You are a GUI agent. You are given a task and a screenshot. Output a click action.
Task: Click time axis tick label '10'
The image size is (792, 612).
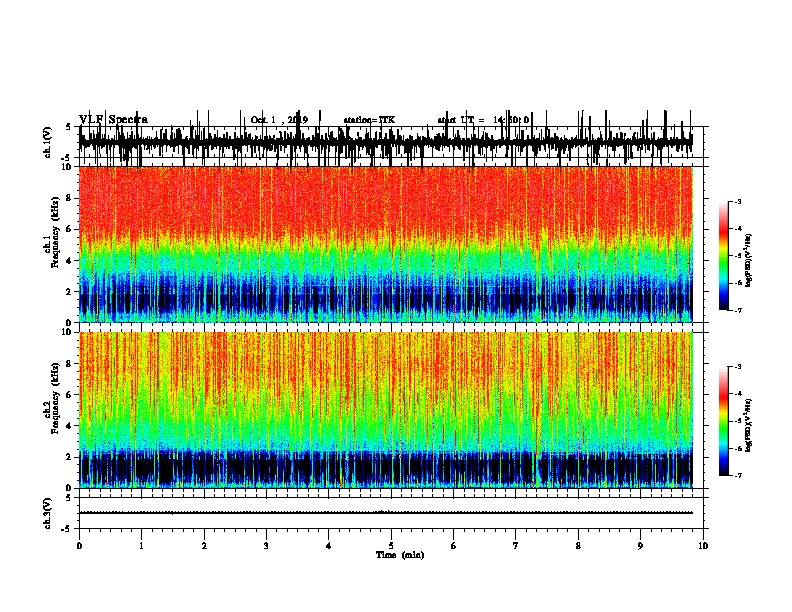pyautogui.click(x=703, y=546)
